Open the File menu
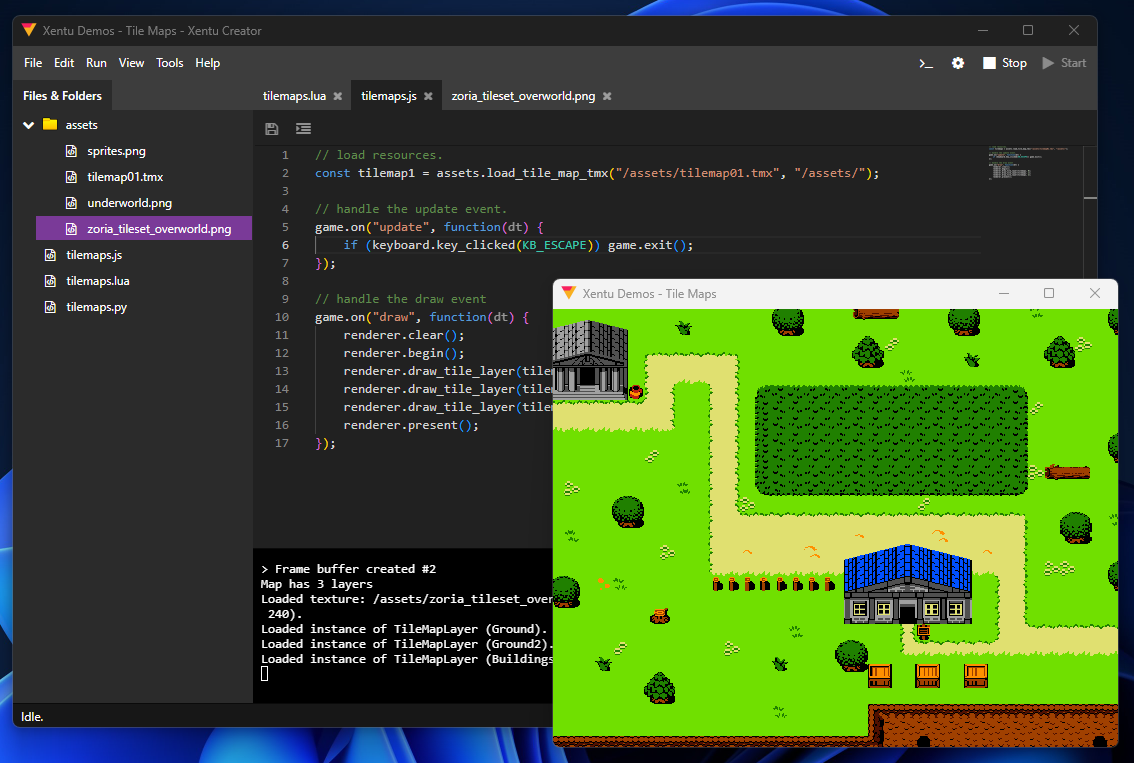1134x763 pixels. pyautogui.click(x=32, y=62)
